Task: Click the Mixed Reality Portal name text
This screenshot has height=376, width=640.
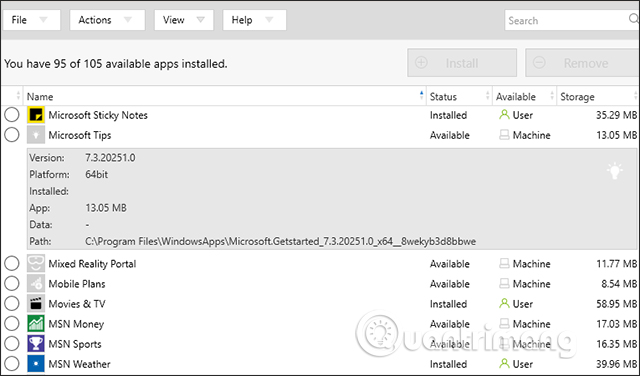Action: click(x=92, y=264)
